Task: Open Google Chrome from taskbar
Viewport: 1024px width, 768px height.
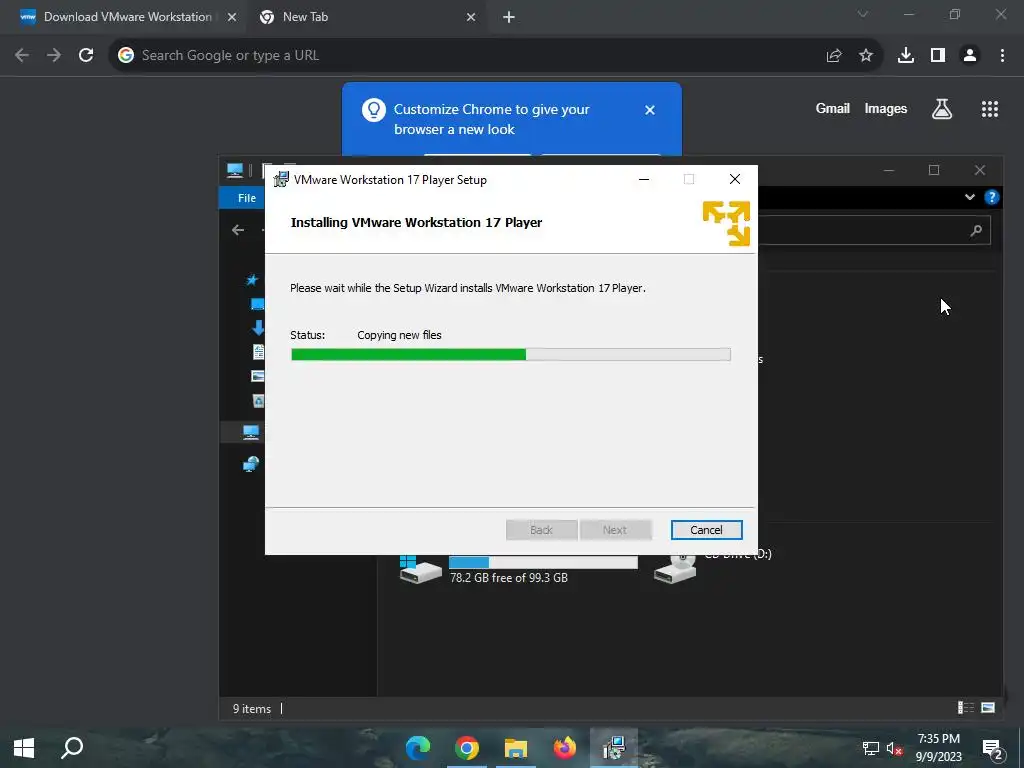Action: [x=467, y=748]
